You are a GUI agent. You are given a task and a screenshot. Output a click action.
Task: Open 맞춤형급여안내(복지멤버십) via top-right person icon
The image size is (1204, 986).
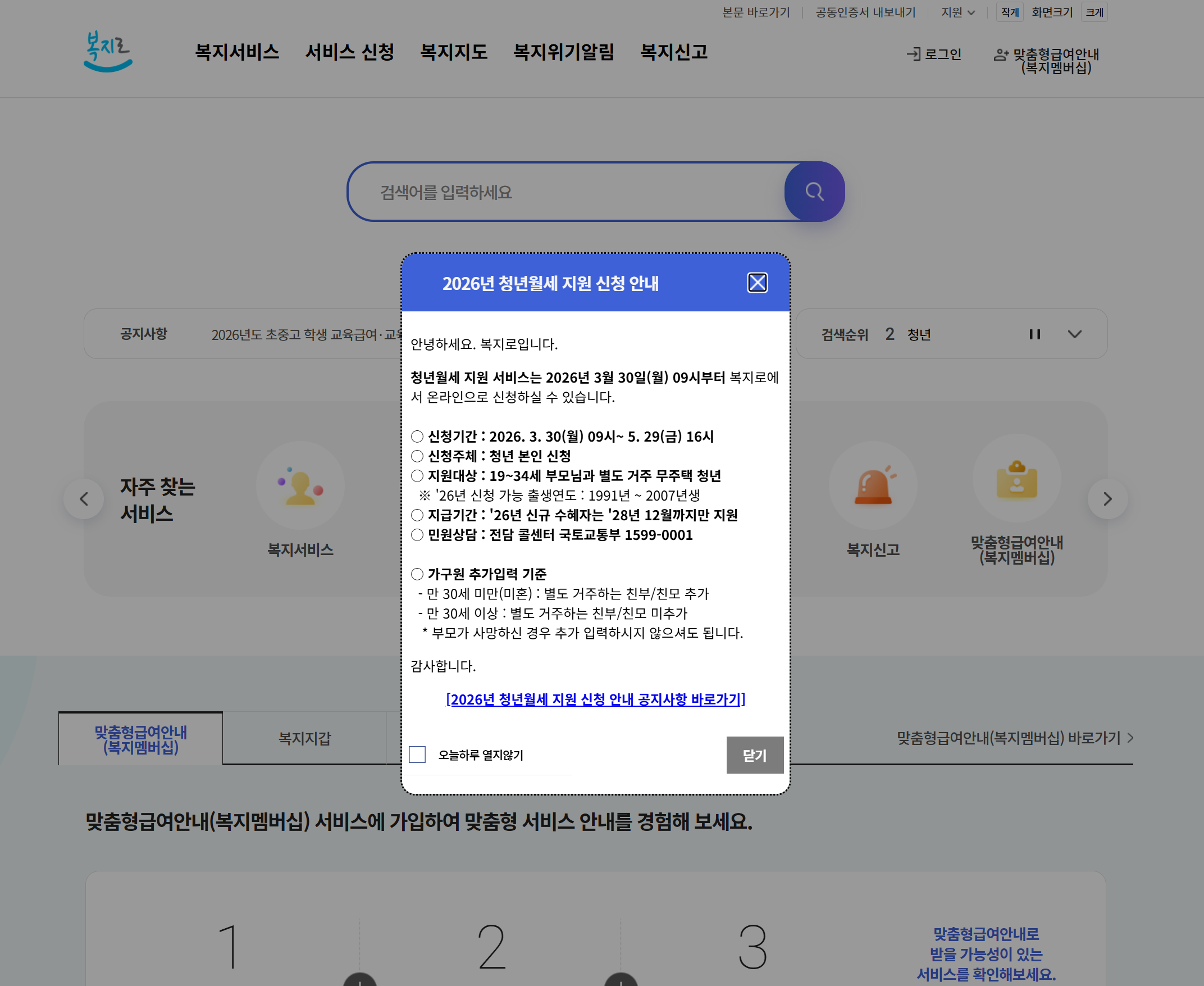(1000, 54)
